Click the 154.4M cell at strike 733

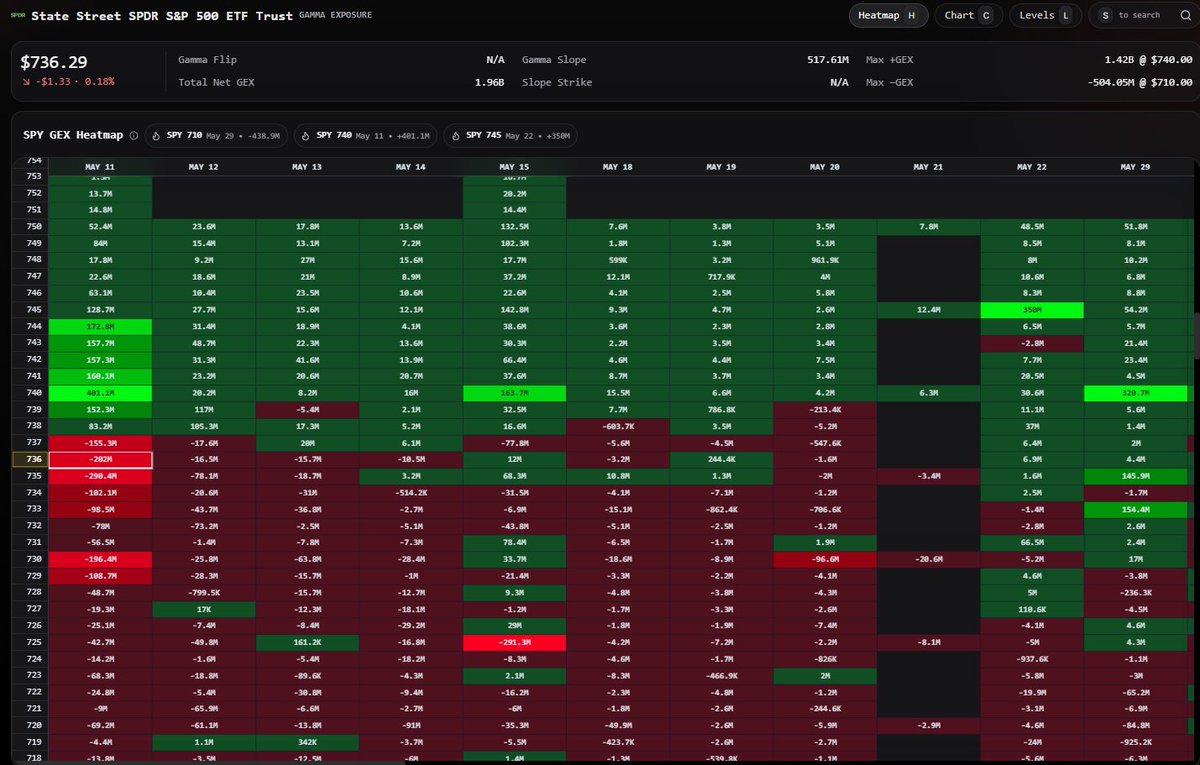[1135, 509]
